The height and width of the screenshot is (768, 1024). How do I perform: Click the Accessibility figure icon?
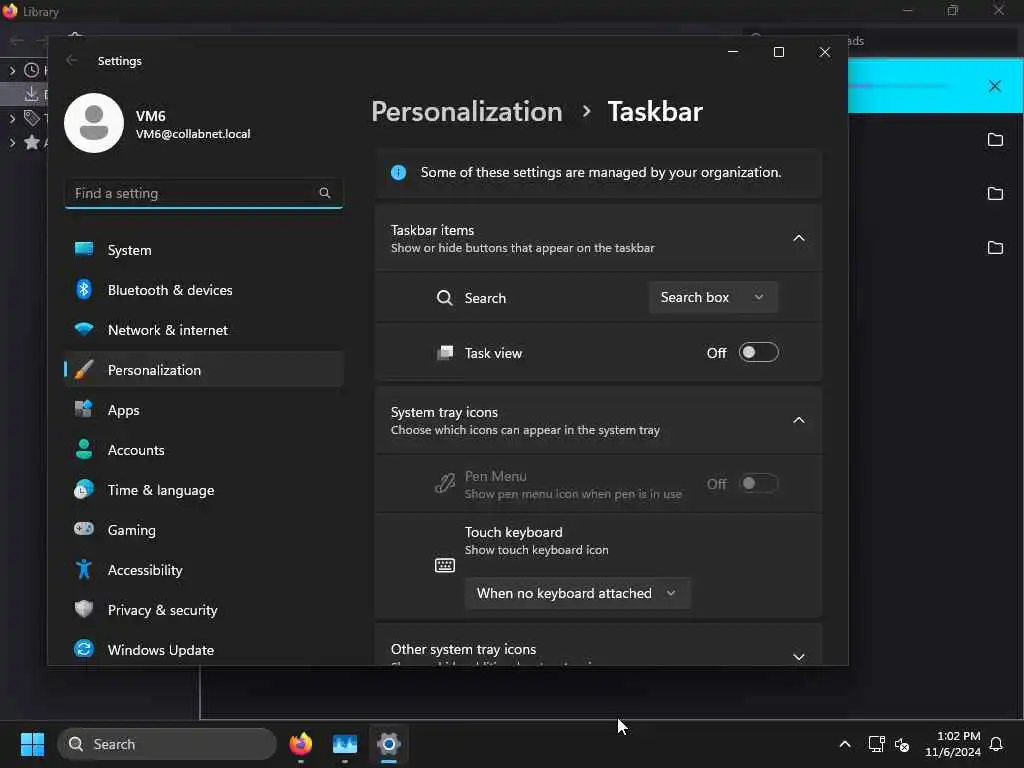click(84, 569)
